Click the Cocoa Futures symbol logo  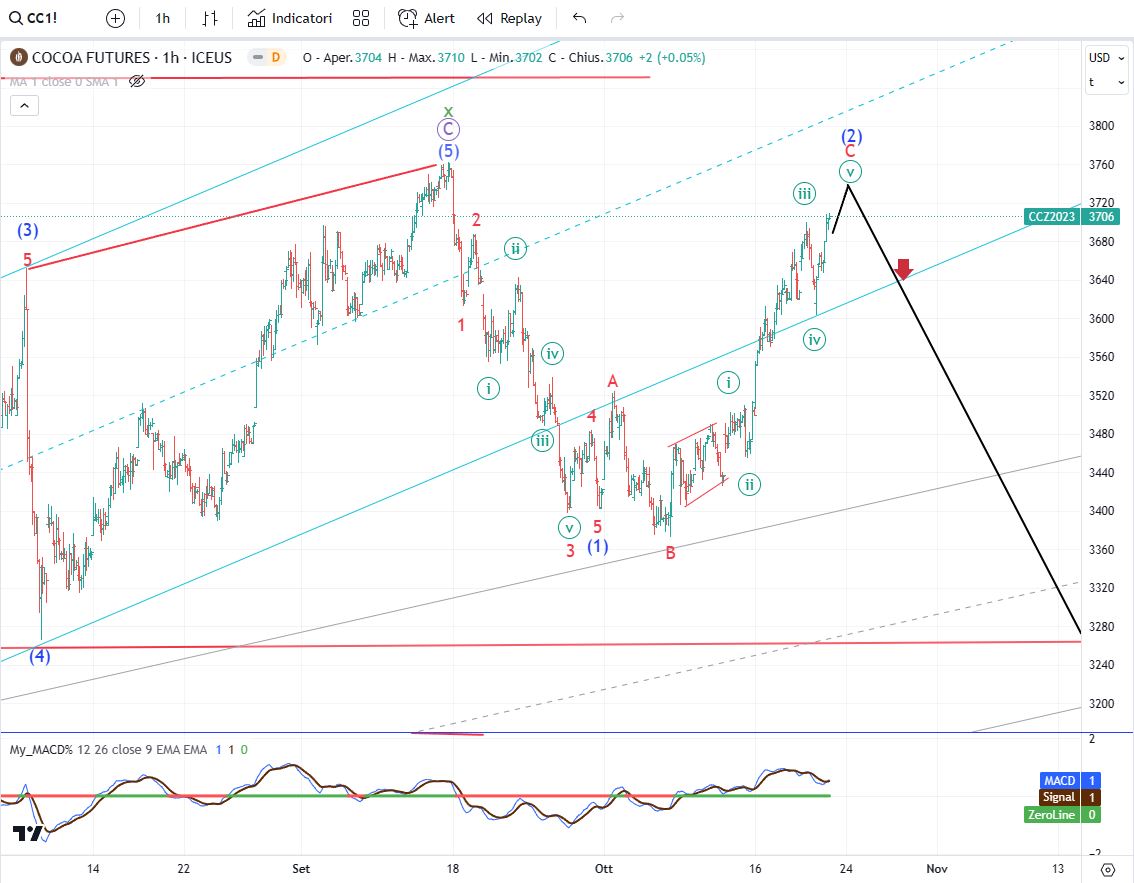pyautogui.click(x=19, y=57)
